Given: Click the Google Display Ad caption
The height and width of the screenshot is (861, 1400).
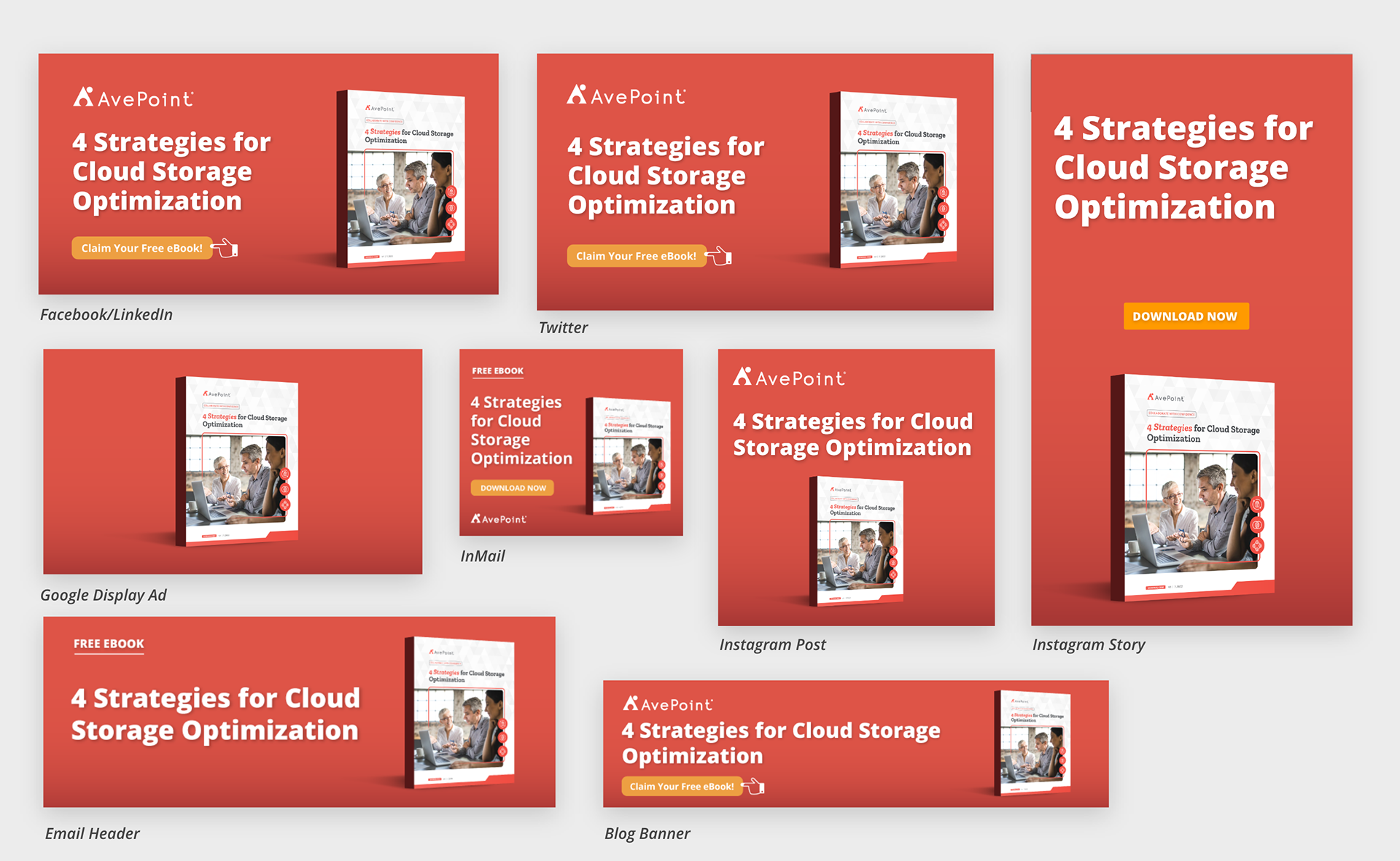Looking at the screenshot, I should click(104, 595).
